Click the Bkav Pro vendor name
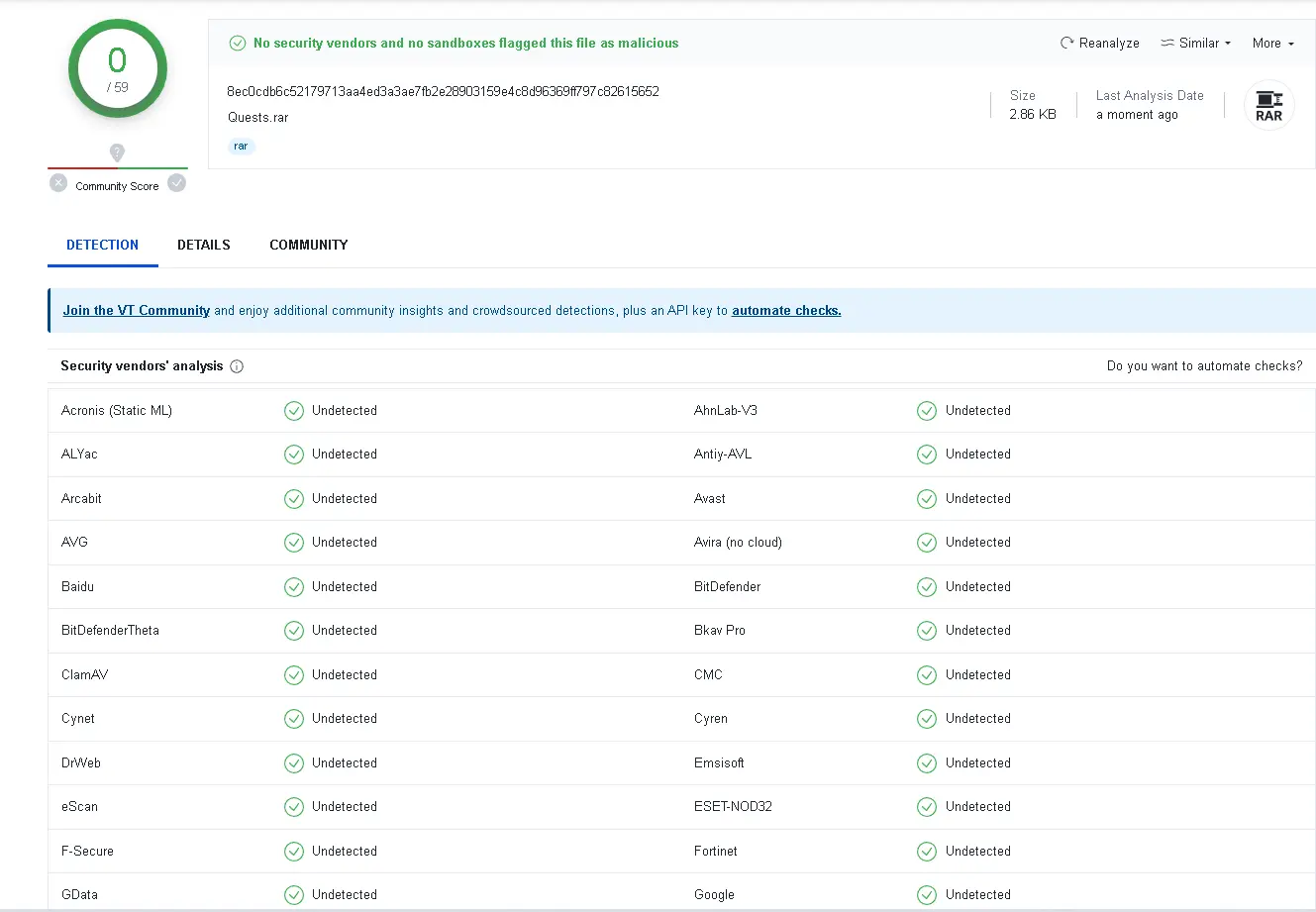The width and height of the screenshot is (1316, 912). coord(720,630)
